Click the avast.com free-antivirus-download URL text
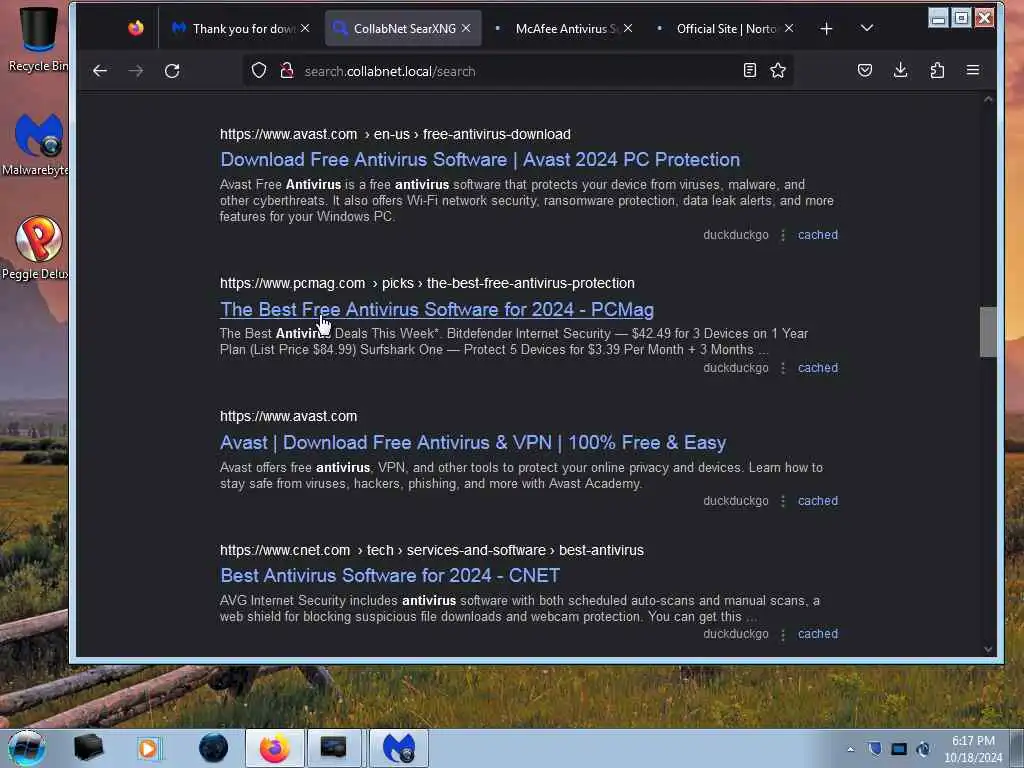This screenshot has height=768, width=1024. click(x=395, y=135)
